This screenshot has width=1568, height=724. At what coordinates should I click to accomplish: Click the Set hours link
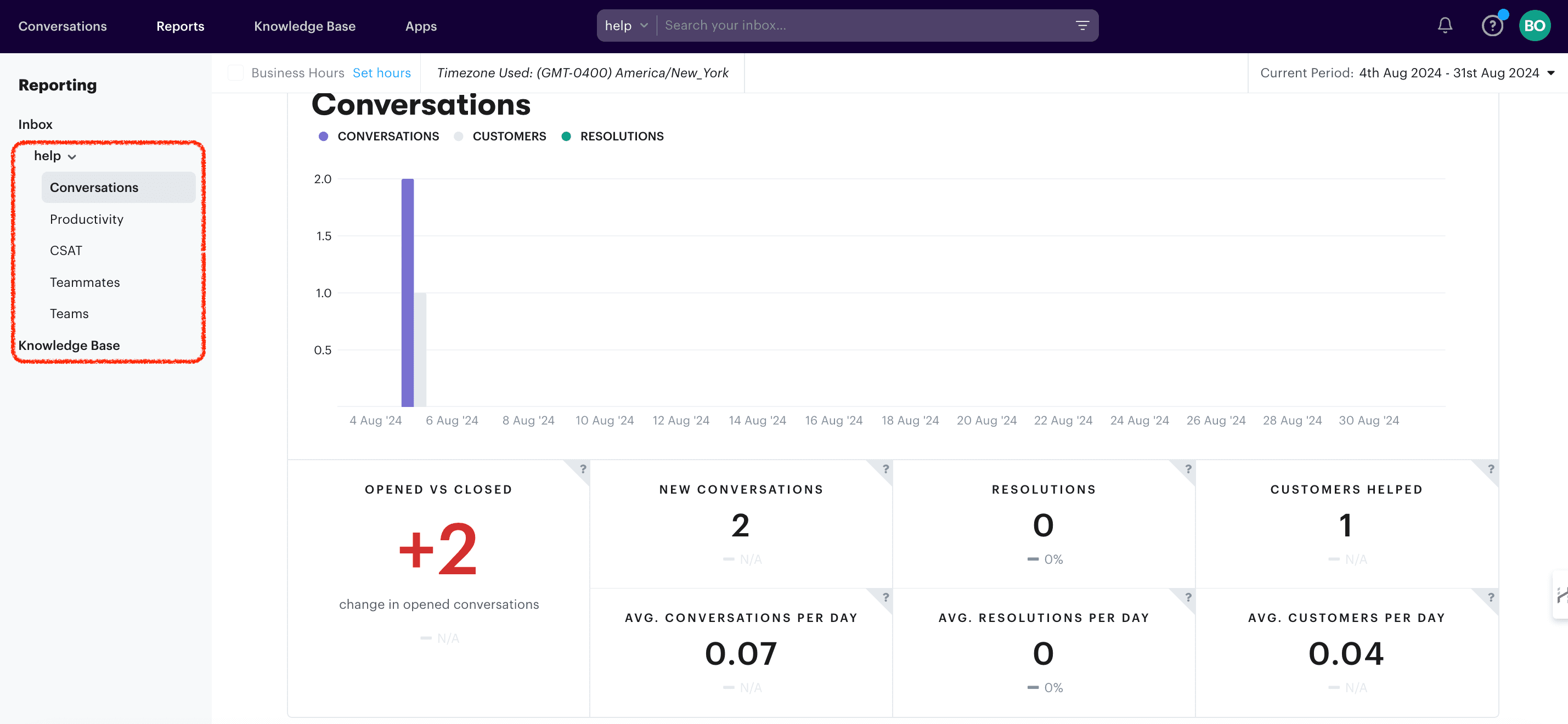tap(382, 72)
